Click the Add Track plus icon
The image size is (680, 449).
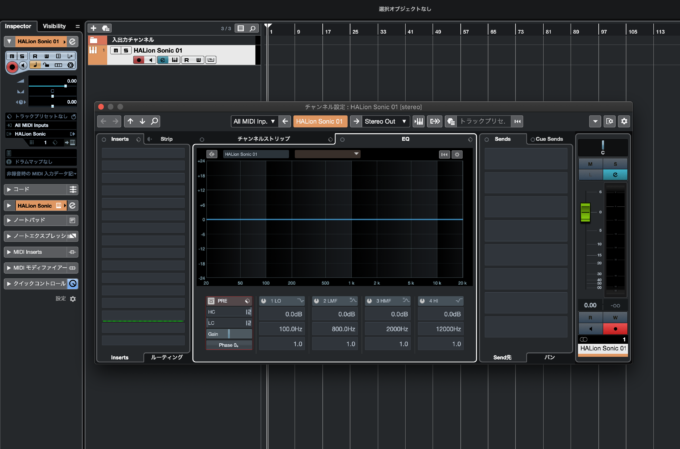click(x=93, y=28)
